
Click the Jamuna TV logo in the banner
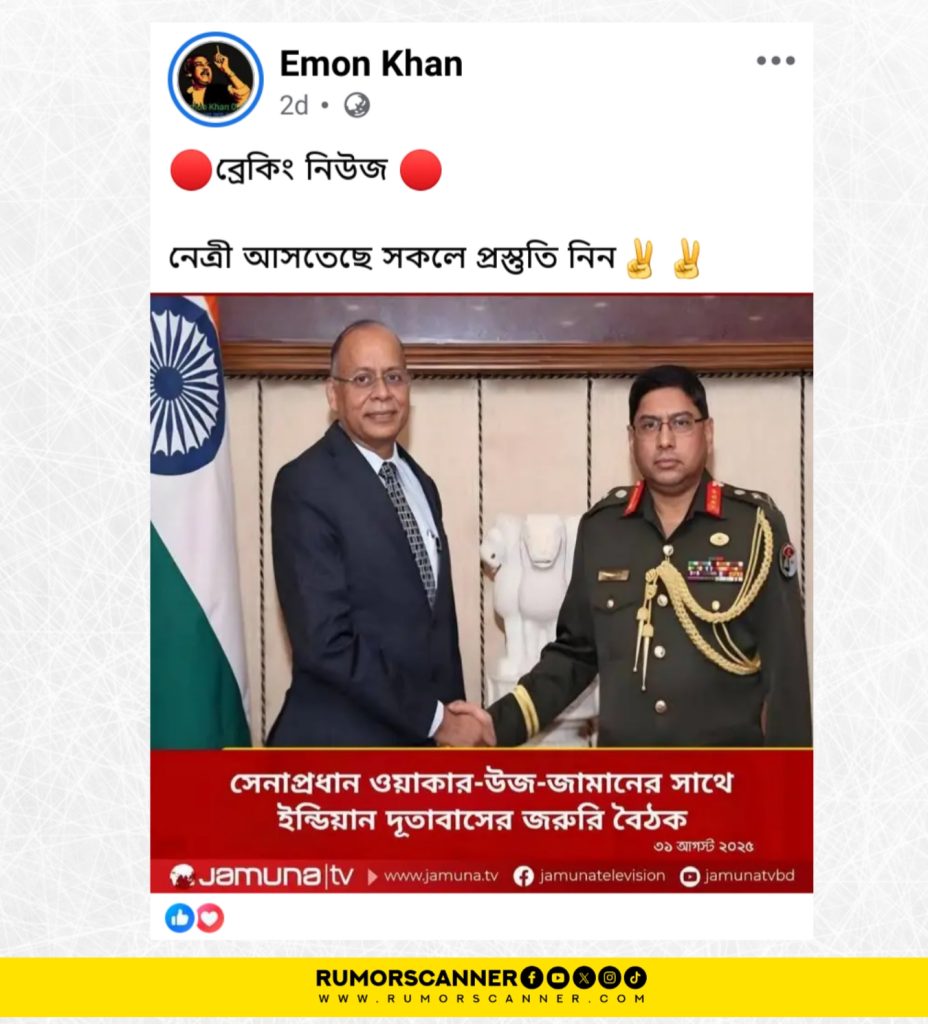(x=261, y=876)
